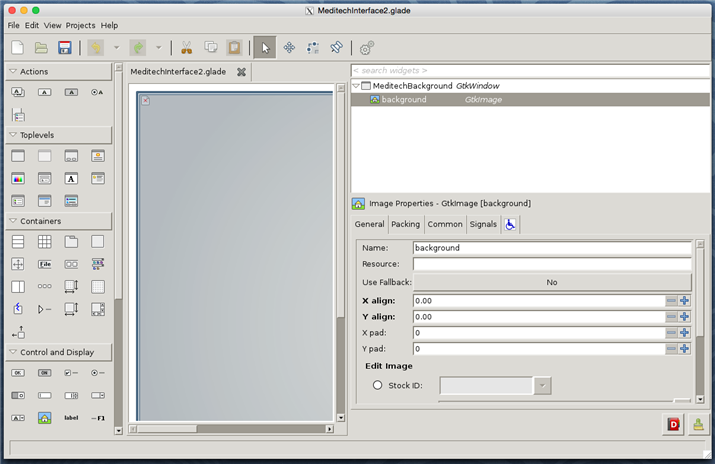Click the search widgets field
Screen dimensions: 715x464
coord(530,70)
